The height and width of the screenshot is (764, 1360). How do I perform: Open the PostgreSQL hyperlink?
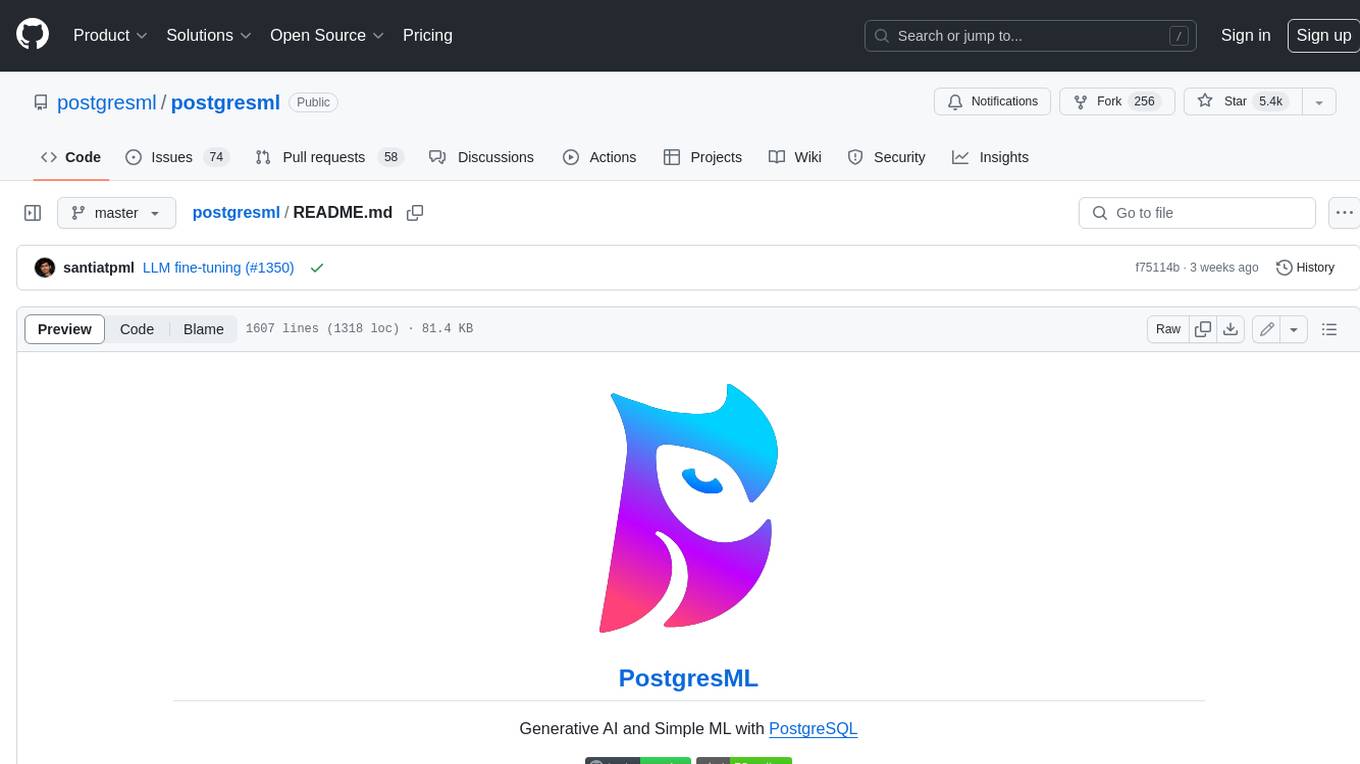coord(813,729)
